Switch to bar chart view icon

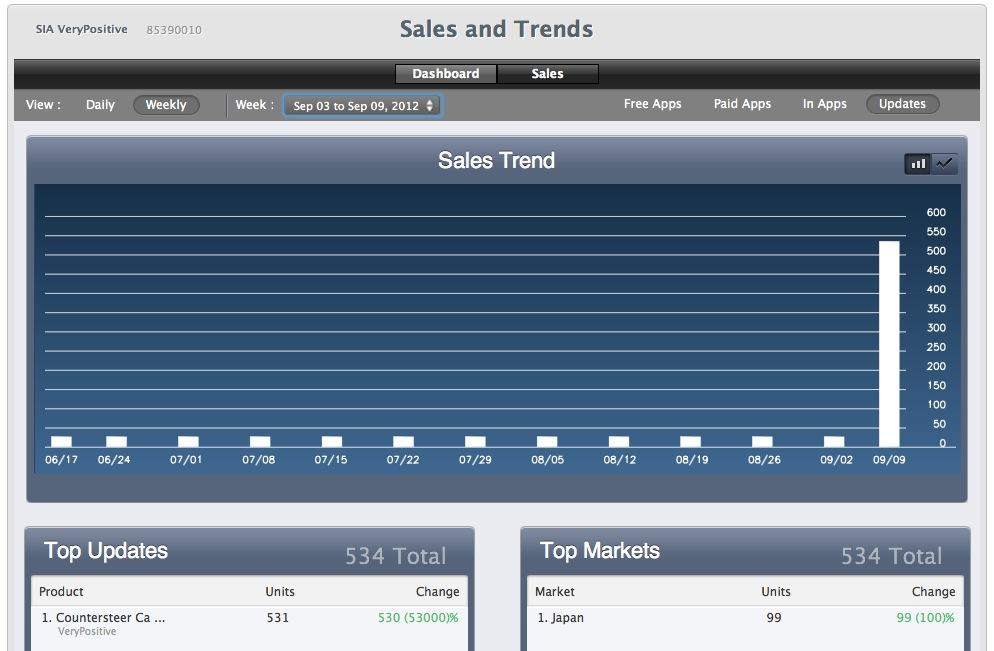tap(917, 164)
